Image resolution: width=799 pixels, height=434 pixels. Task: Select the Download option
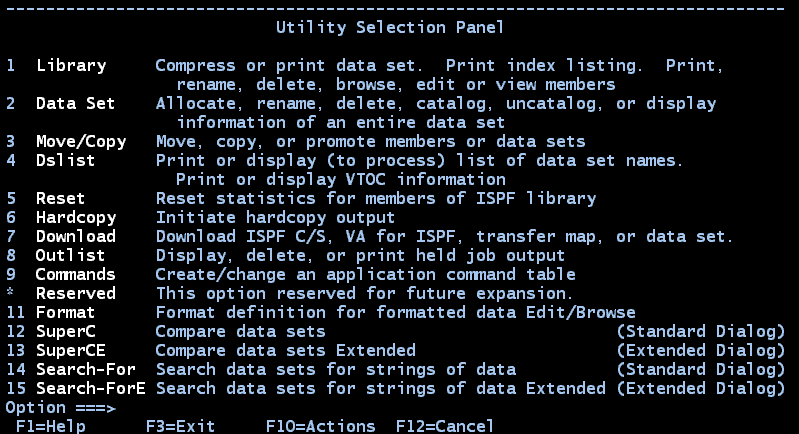pyautogui.click(x=76, y=236)
